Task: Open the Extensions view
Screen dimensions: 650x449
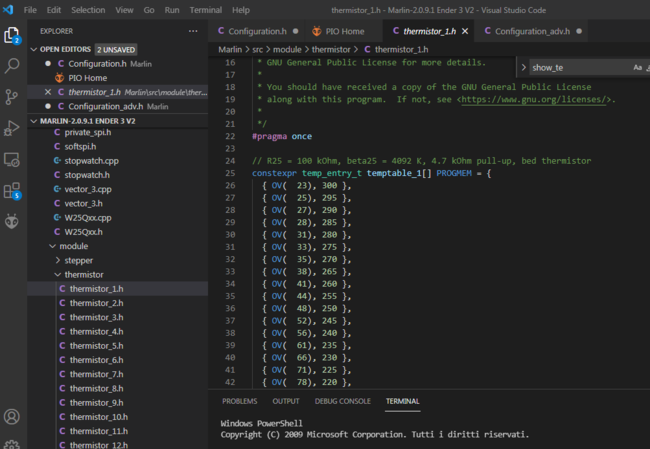Action: 12,190
